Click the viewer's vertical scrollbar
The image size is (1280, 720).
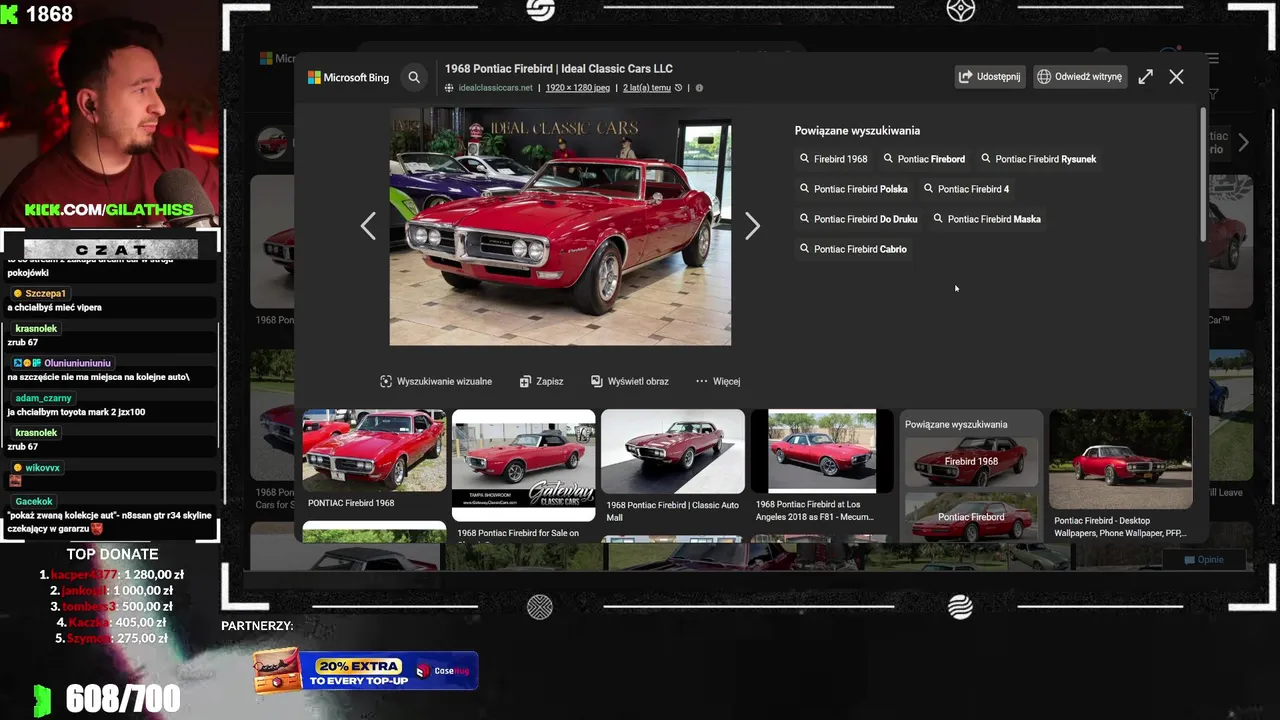(x=1202, y=175)
